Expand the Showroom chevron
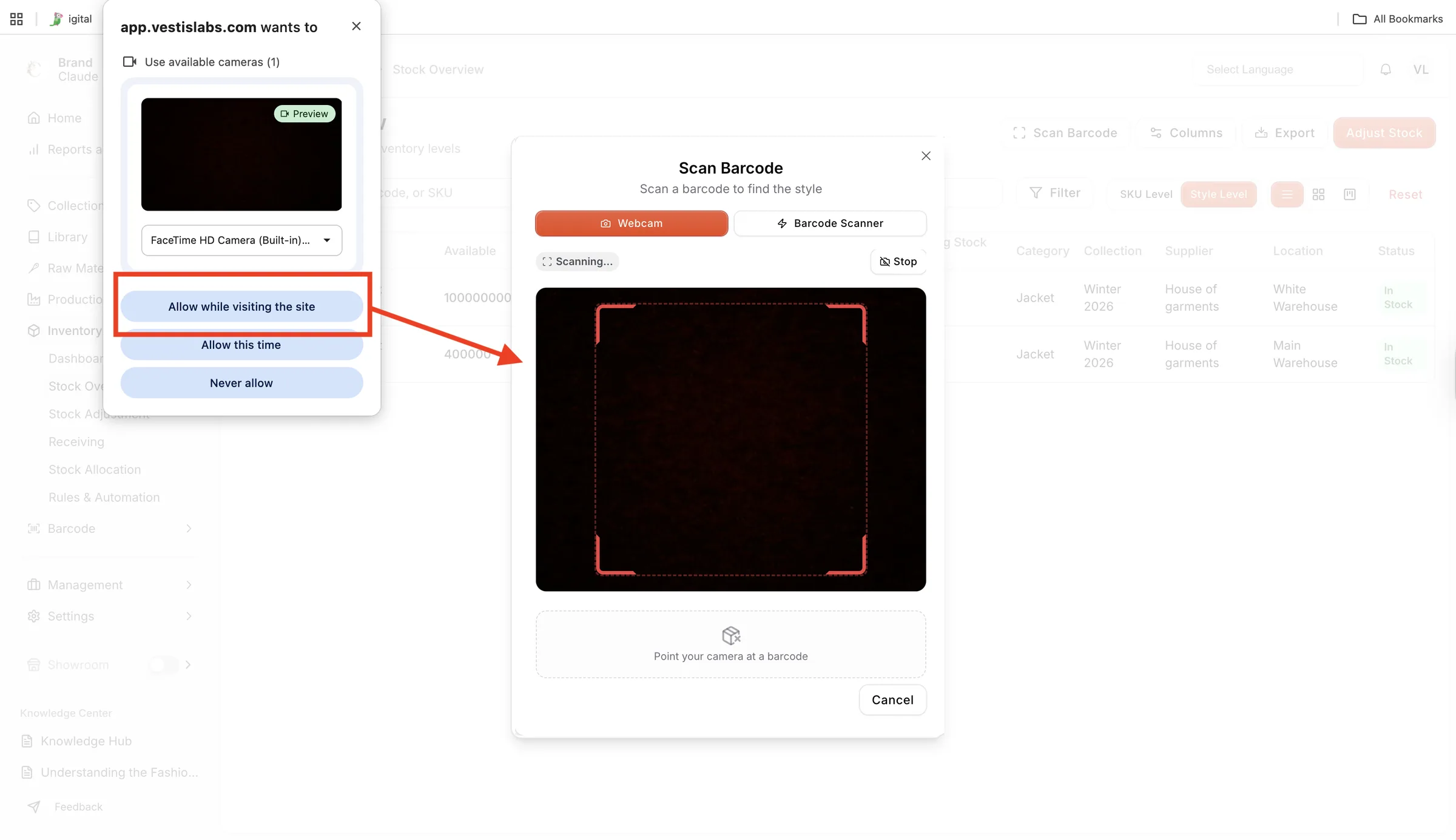1456x840 pixels. (x=189, y=665)
